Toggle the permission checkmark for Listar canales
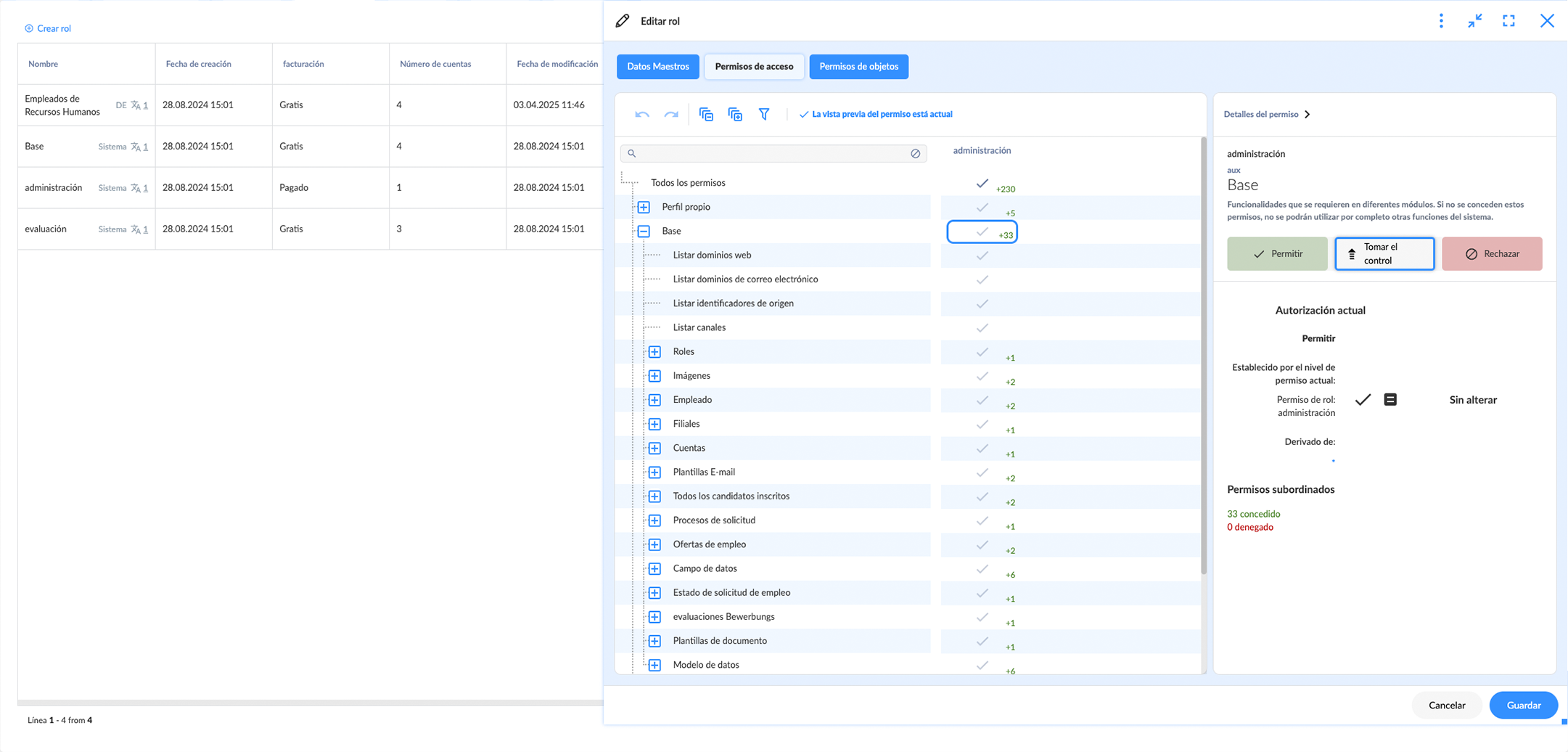The image size is (1568, 752). pyautogui.click(x=982, y=327)
